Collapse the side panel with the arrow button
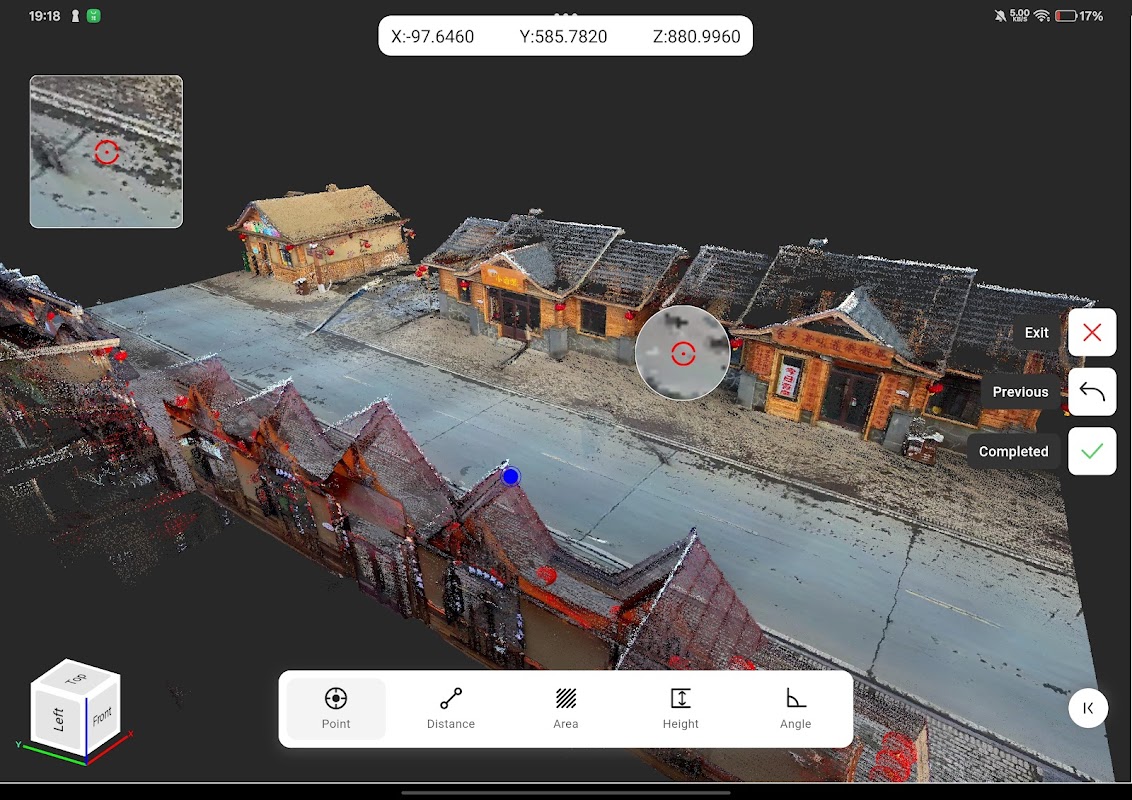 point(1088,708)
